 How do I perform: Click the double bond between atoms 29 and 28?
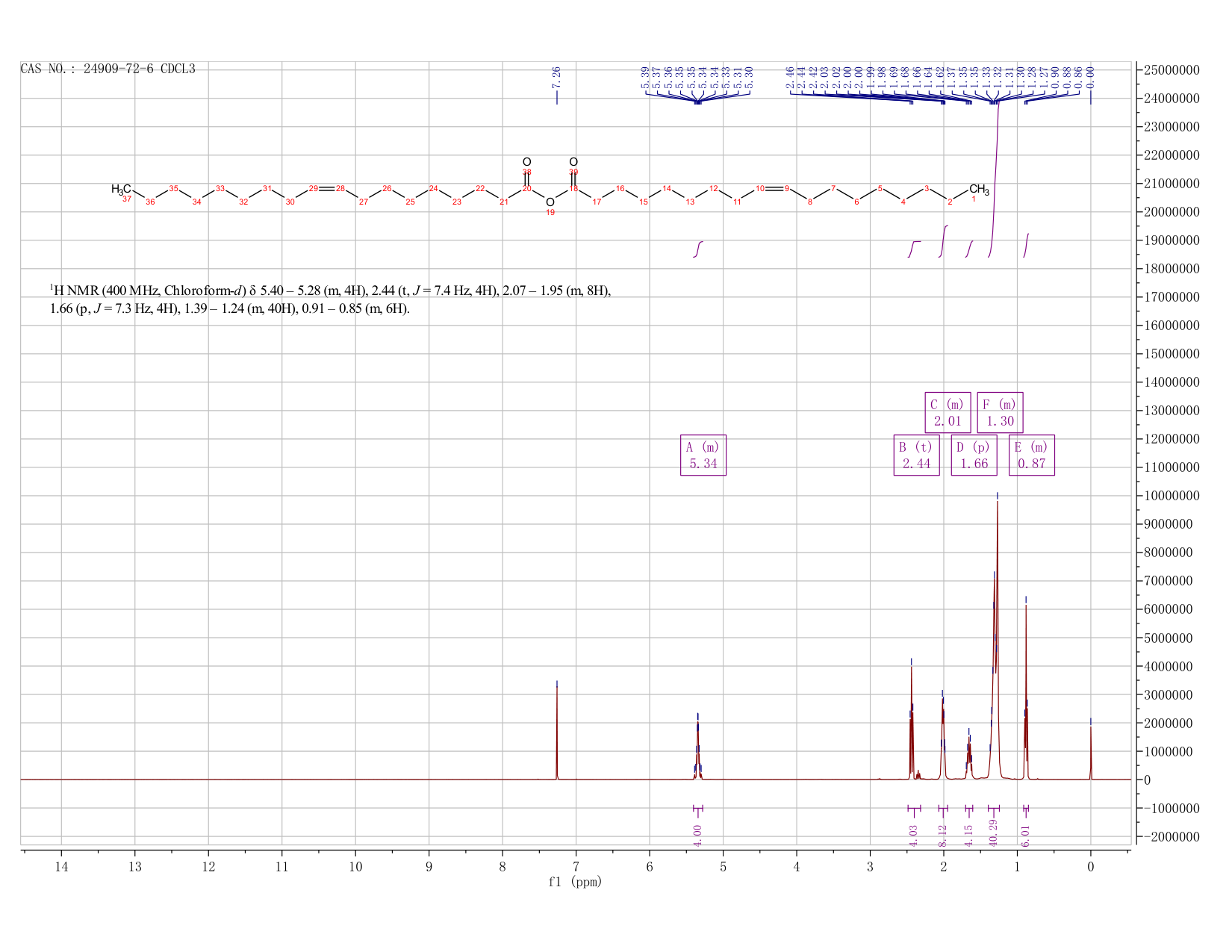tap(327, 189)
